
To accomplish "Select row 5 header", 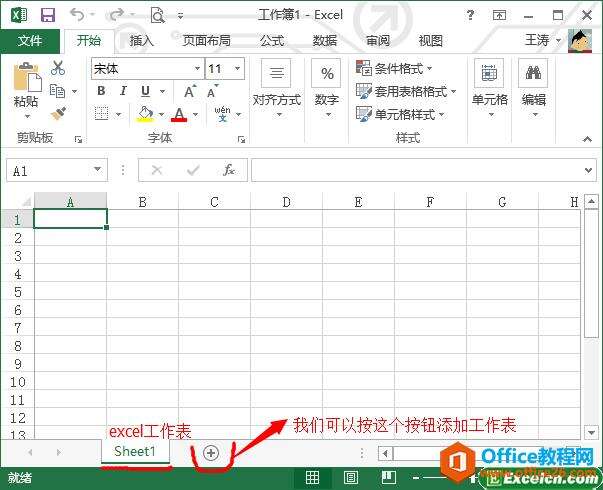I will pyautogui.click(x=18, y=292).
